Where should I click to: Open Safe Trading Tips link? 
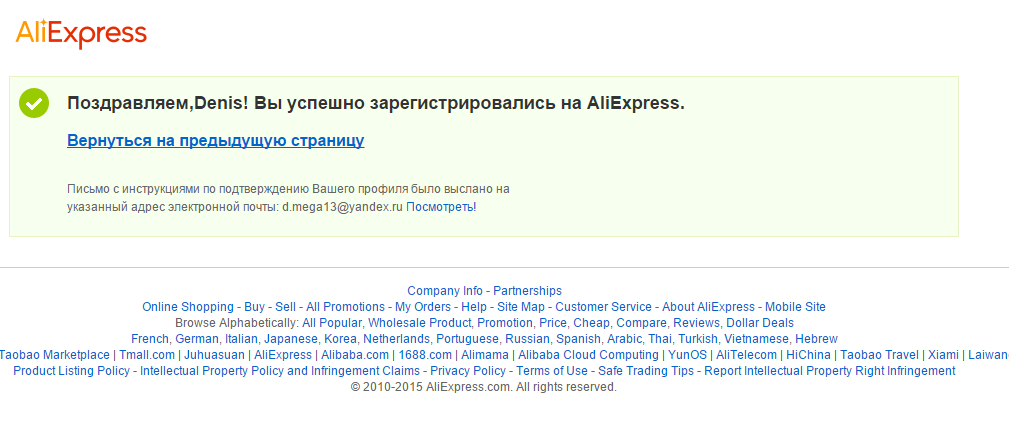(646, 371)
